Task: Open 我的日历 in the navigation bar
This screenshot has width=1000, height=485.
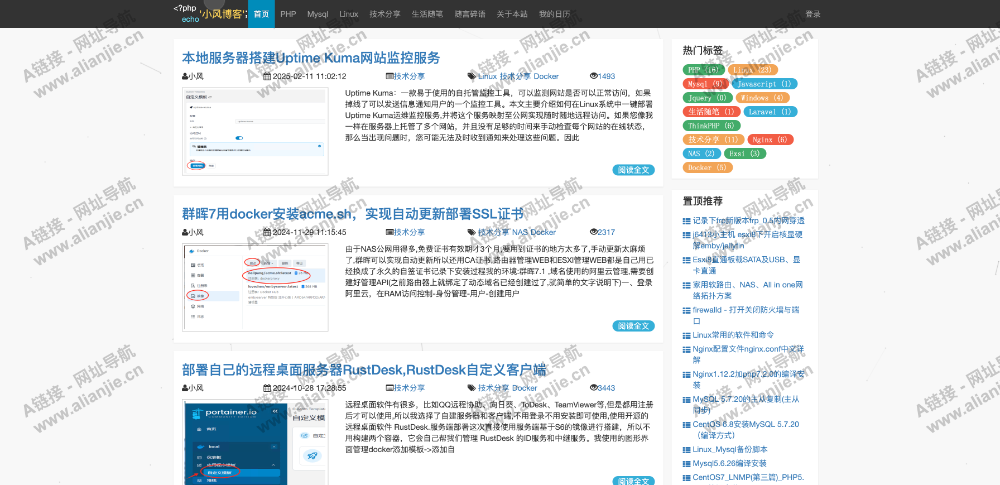Action: click(x=554, y=14)
